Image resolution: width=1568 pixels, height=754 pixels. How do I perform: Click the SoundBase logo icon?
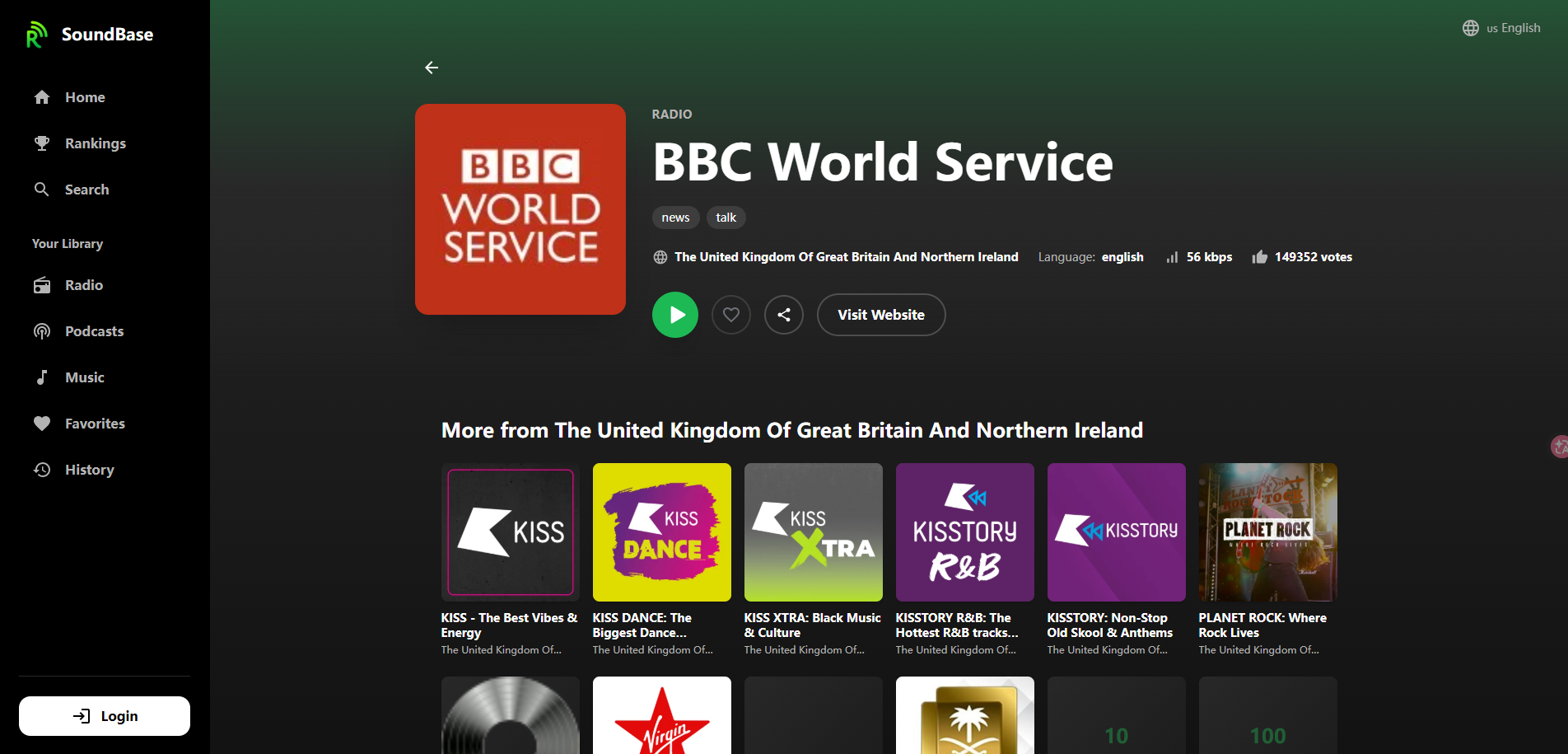click(x=36, y=35)
